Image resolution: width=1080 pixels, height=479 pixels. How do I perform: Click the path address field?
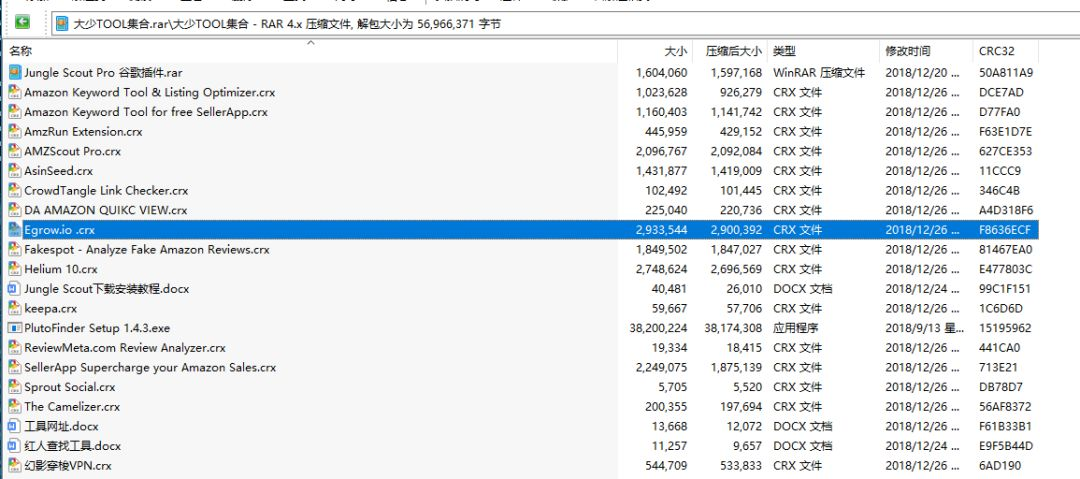[566, 24]
